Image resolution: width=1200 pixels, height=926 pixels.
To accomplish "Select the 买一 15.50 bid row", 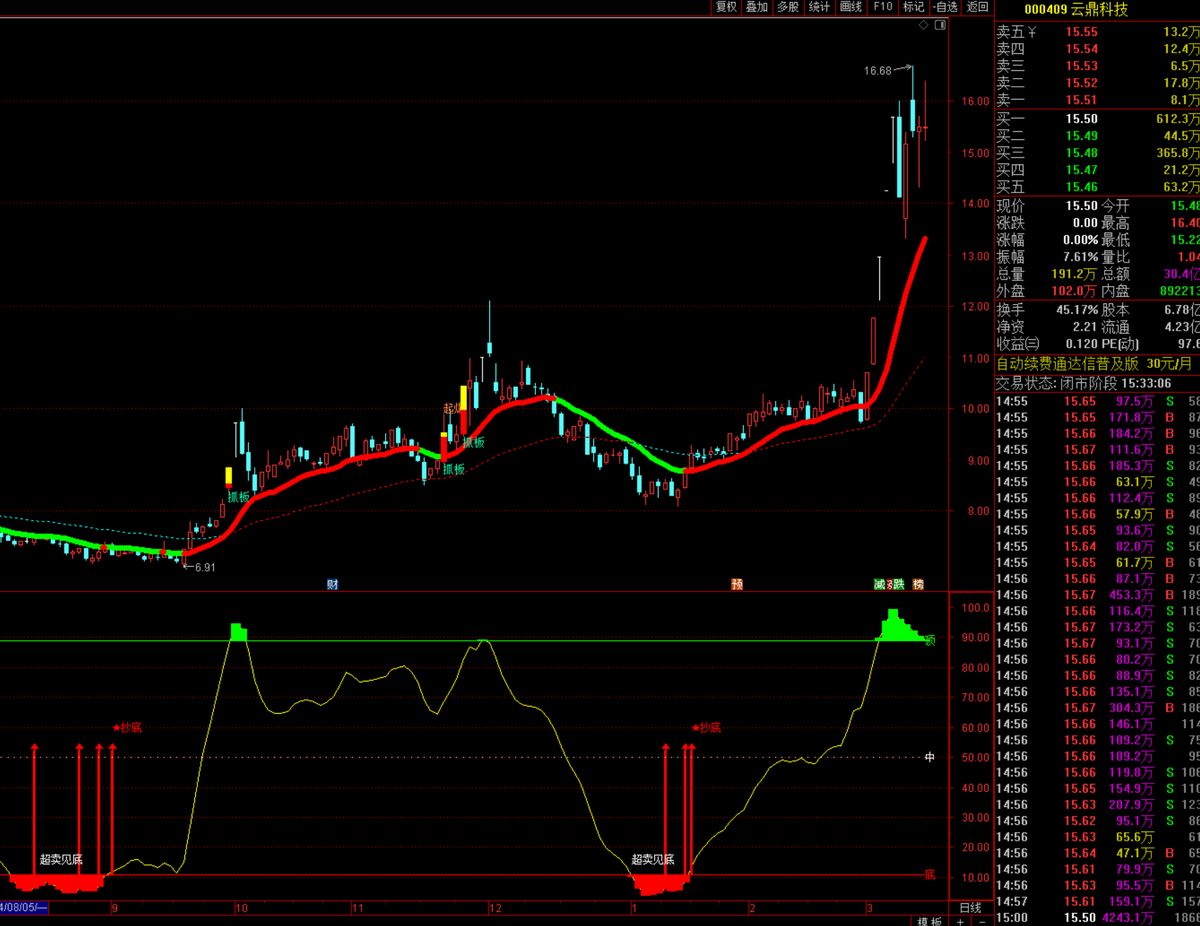I will point(1097,119).
